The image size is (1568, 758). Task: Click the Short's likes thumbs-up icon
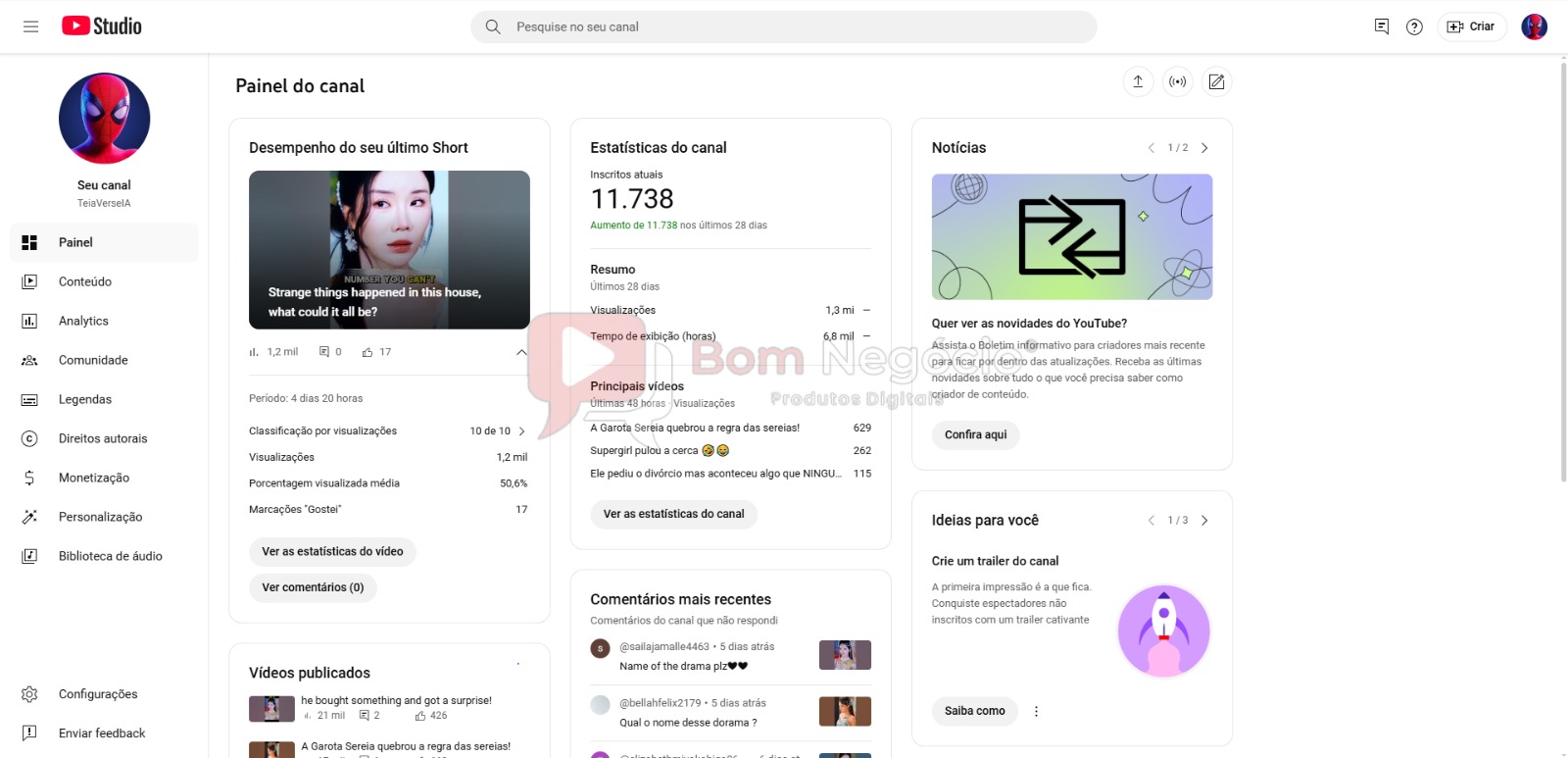(x=367, y=352)
